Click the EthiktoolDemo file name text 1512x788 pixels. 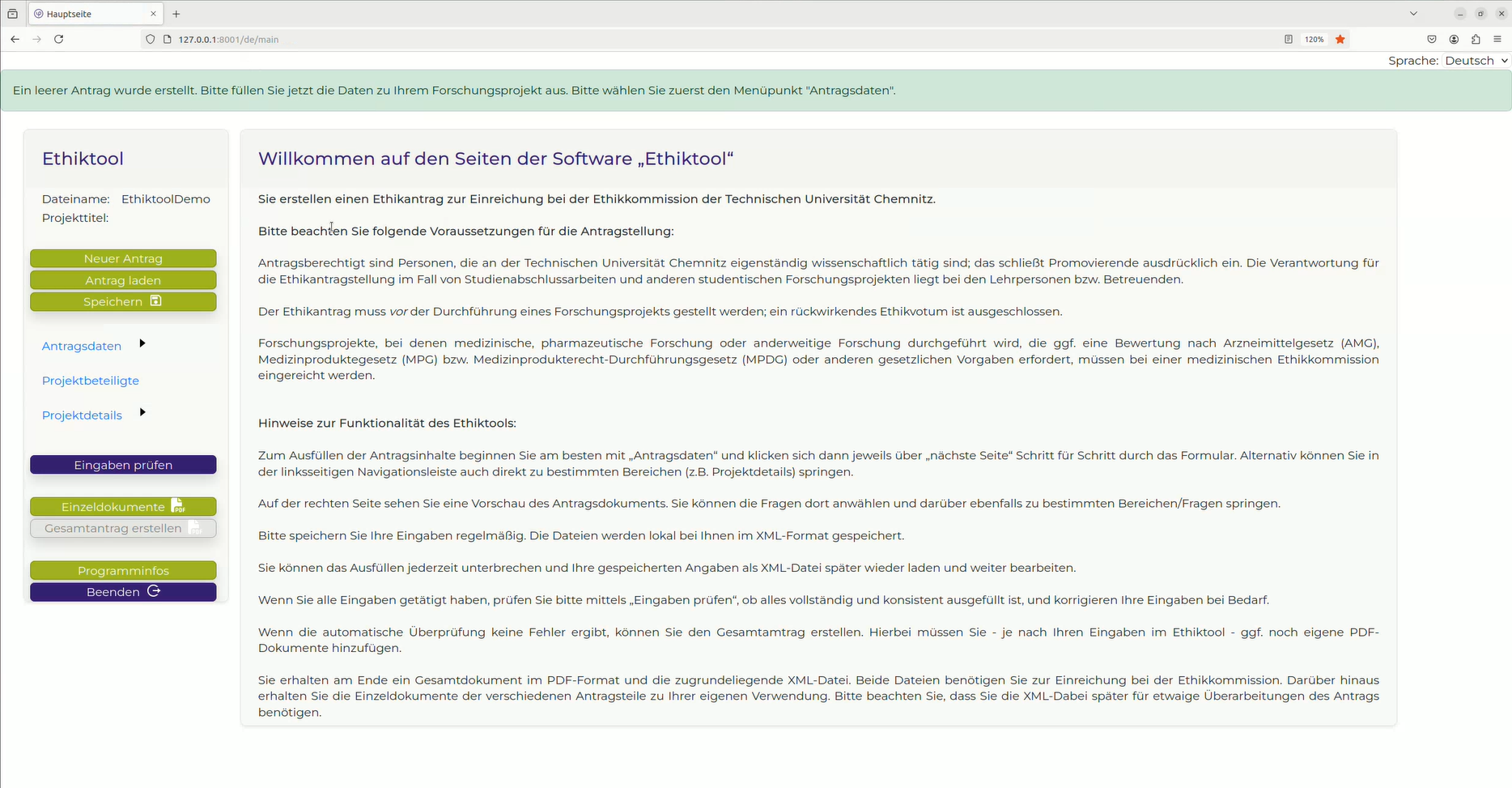point(166,199)
